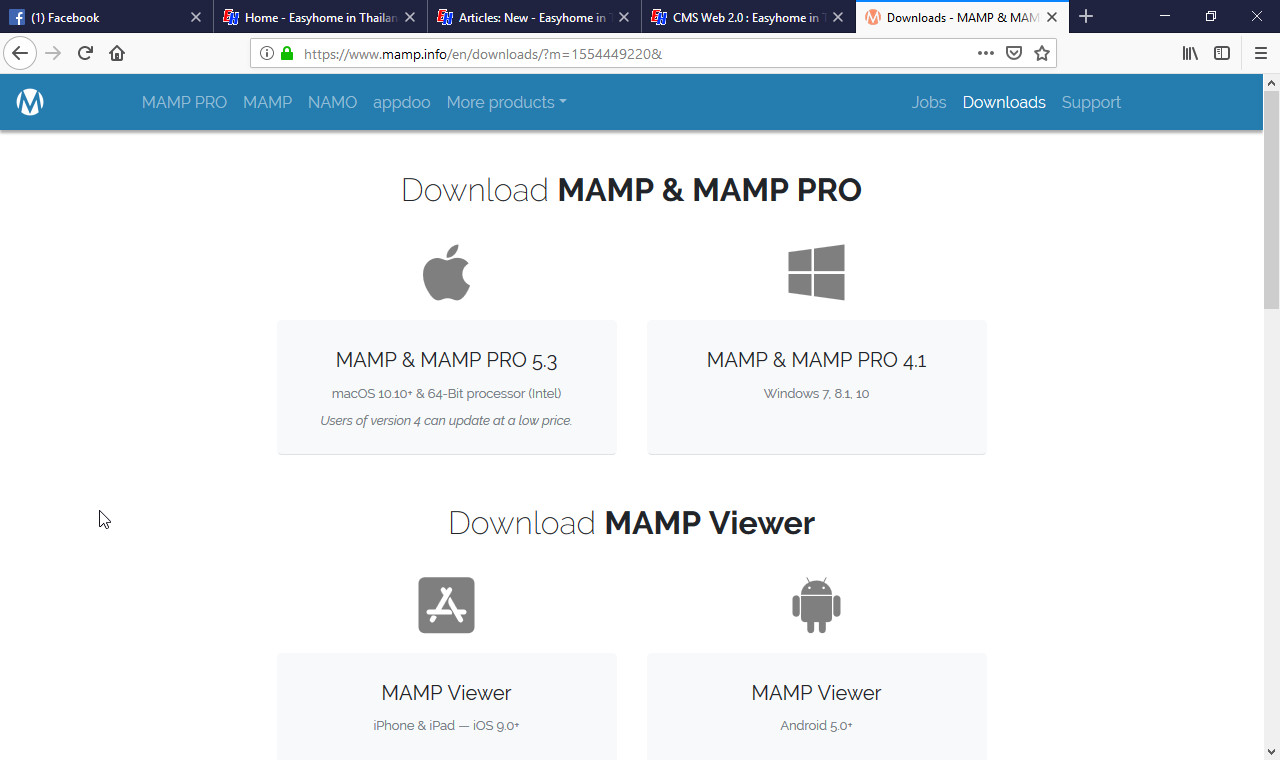Click the home icon in the toolbar
This screenshot has width=1280, height=760.
click(117, 53)
